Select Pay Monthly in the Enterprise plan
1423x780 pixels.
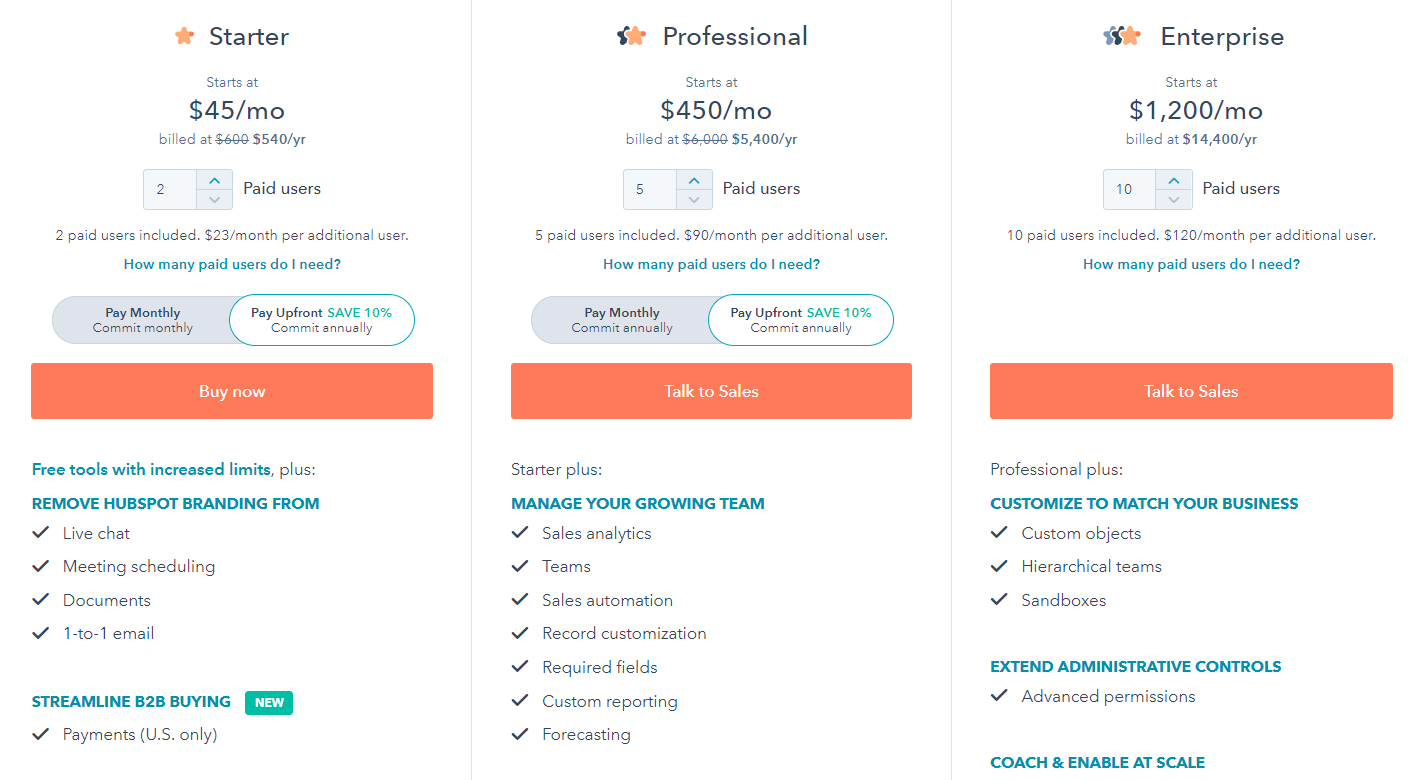tap(1100, 319)
